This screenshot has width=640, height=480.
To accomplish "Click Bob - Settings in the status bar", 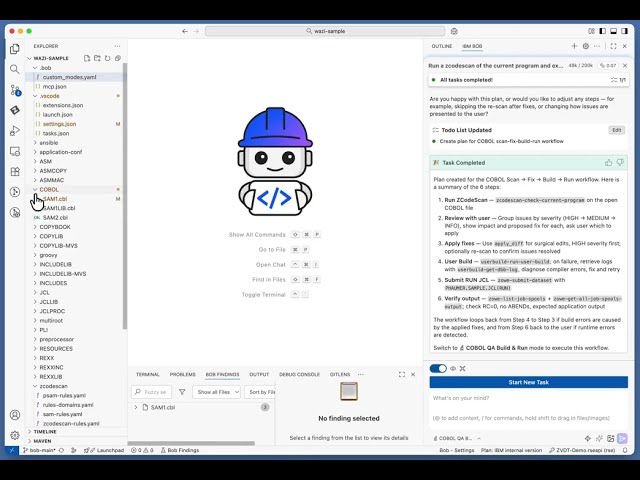I will [457, 450].
